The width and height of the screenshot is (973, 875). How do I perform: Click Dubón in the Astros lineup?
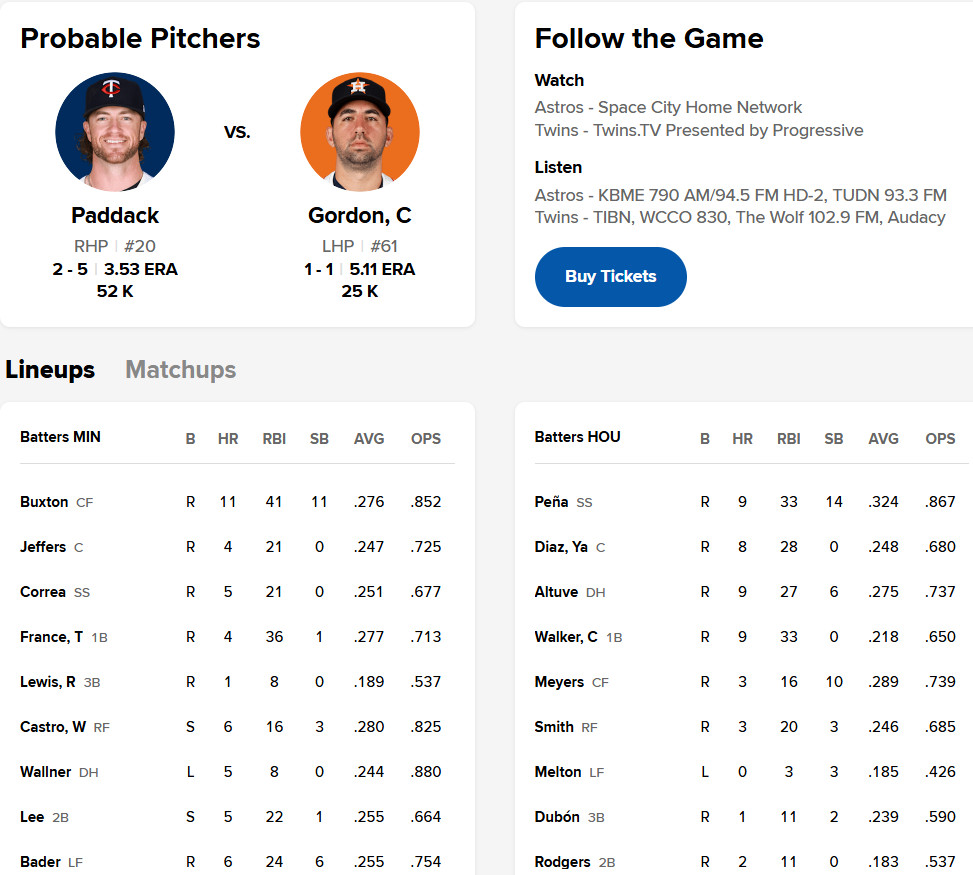[557, 817]
